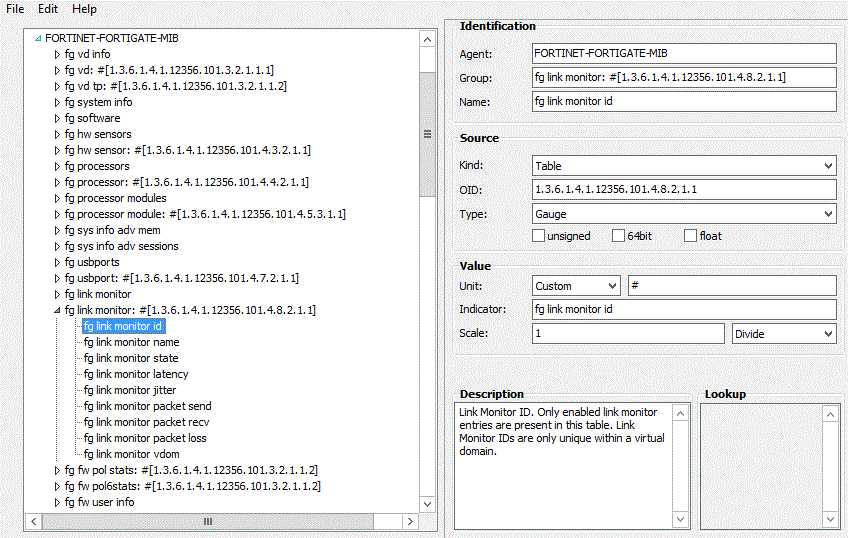The width and height of the screenshot is (848, 538).
Task: Enable the unsigned checkbox
Action: 538,236
